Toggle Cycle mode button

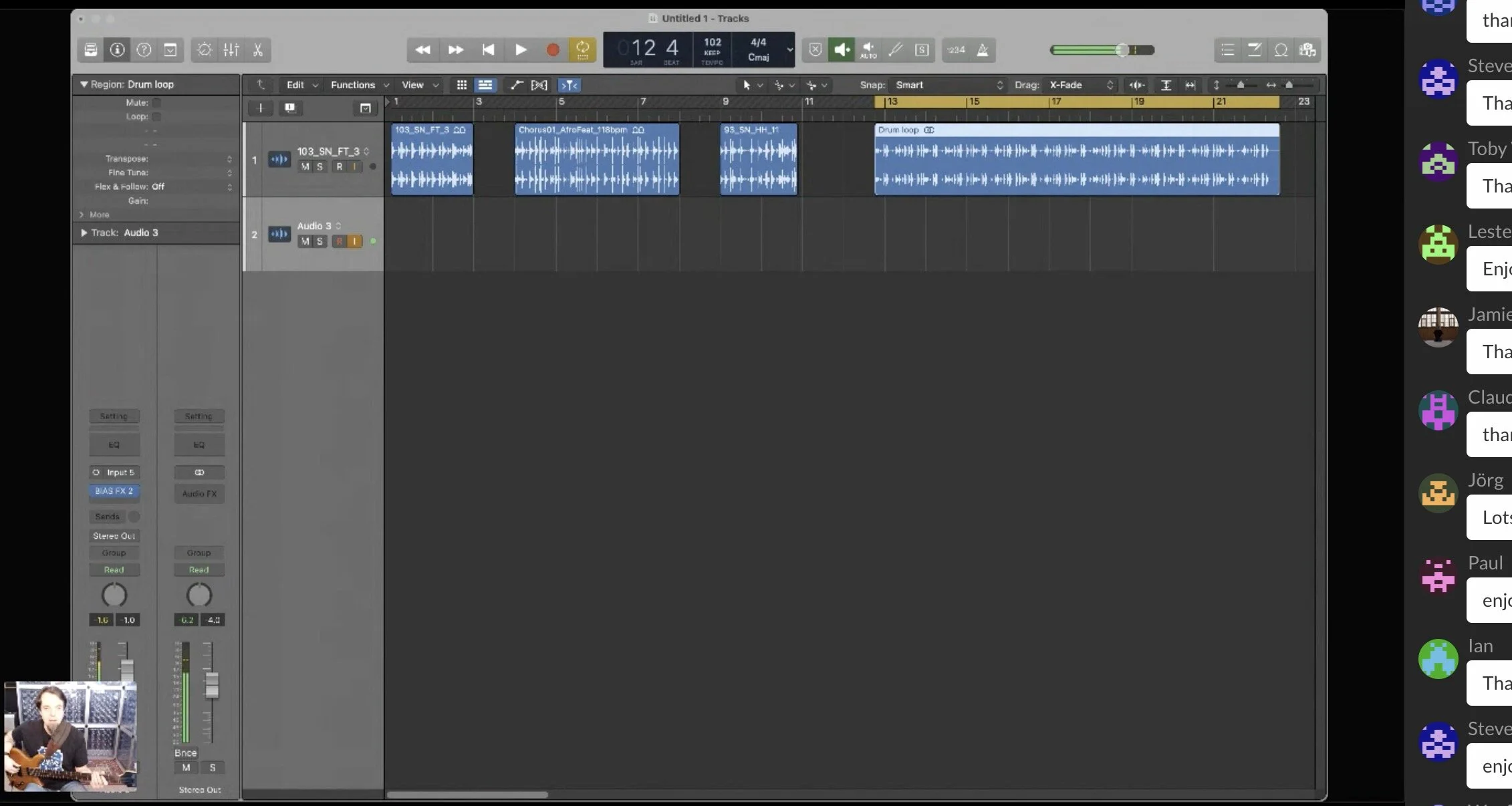pos(582,50)
